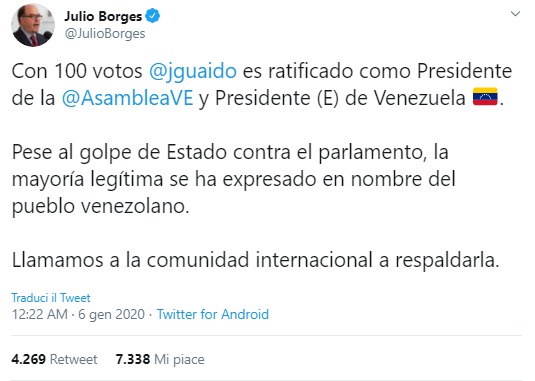Click the line 'Llamamos a la comunidad internacional'
Viewport: 535px width, 381px height.
point(256,260)
